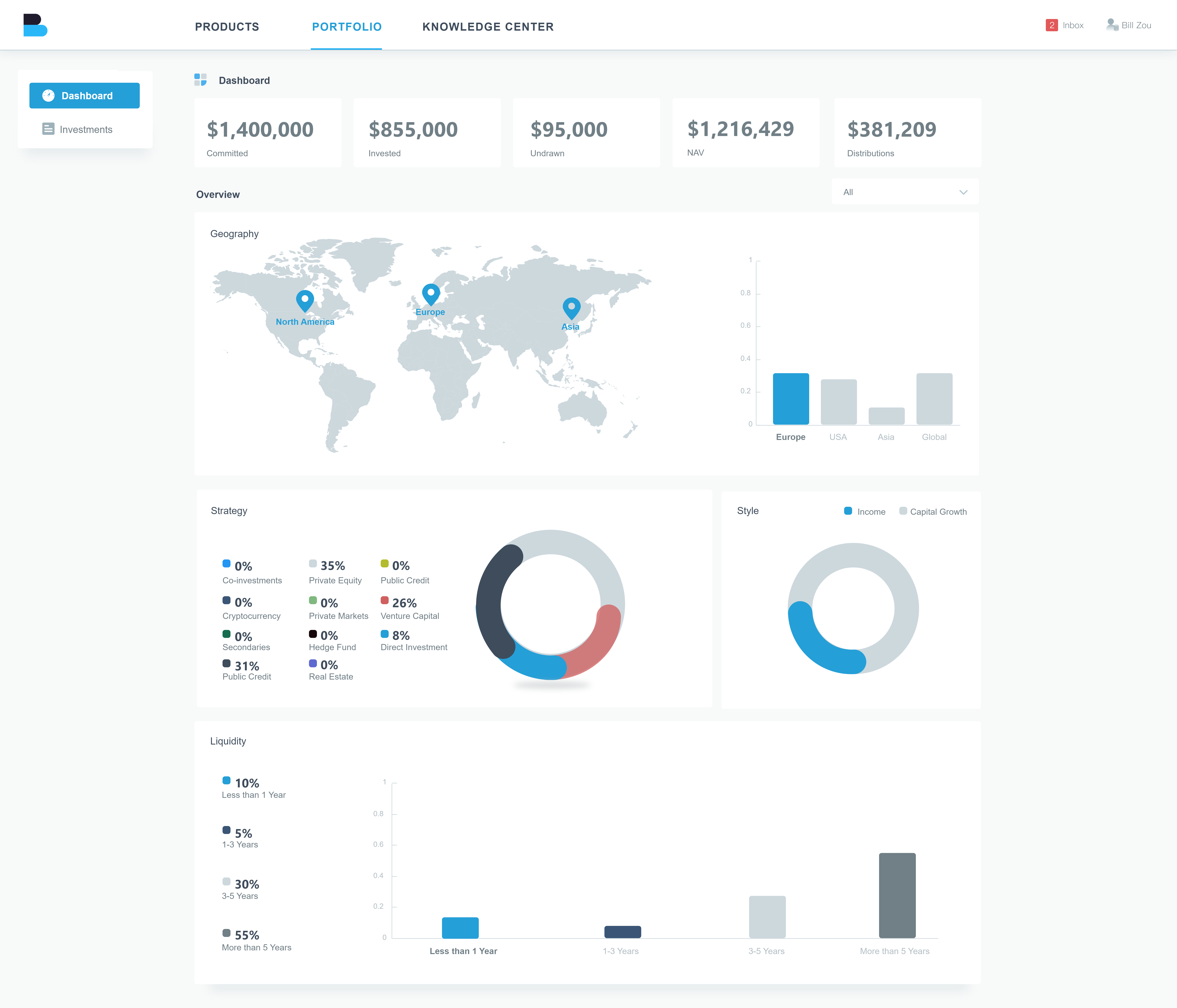Click the yellow-green Public Credit swatch
The height and width of the screenshot is (1008, 1177).
click(x=385, y=563)
